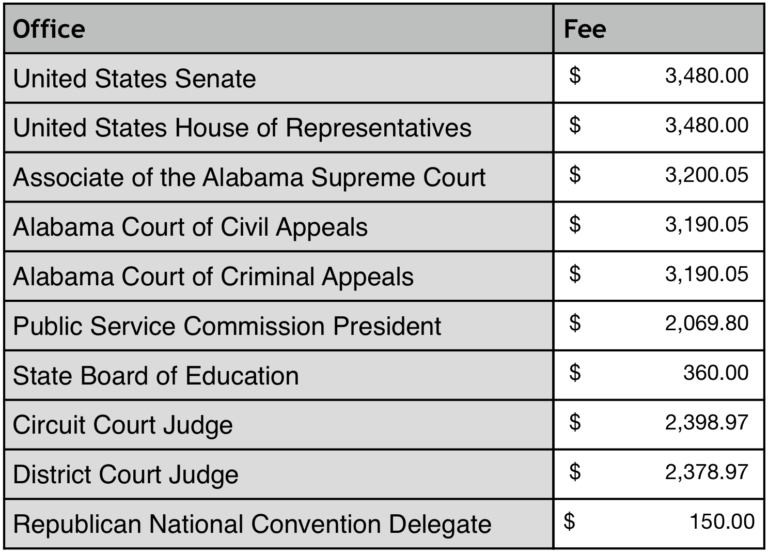Select Alabama Court of Civil Appeals cell
Screen dimensions: 768x553
pos(190,227)
